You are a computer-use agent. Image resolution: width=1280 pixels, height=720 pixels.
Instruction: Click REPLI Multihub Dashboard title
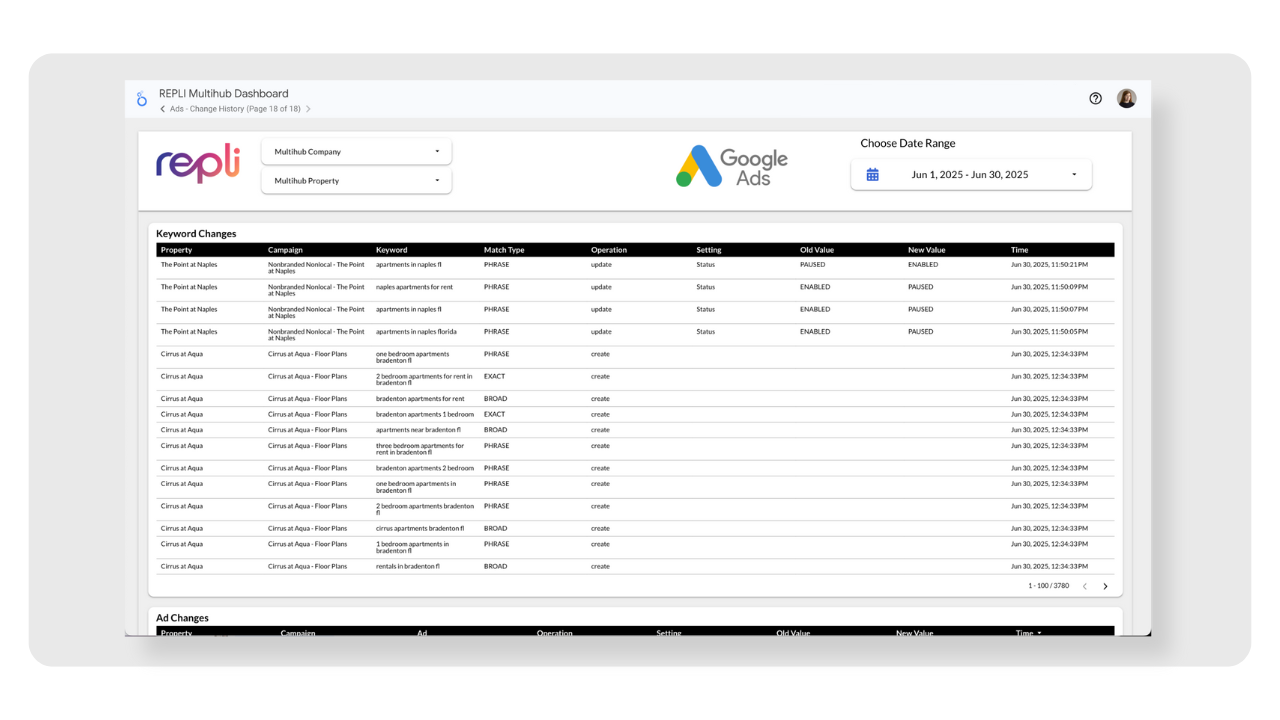223,94
